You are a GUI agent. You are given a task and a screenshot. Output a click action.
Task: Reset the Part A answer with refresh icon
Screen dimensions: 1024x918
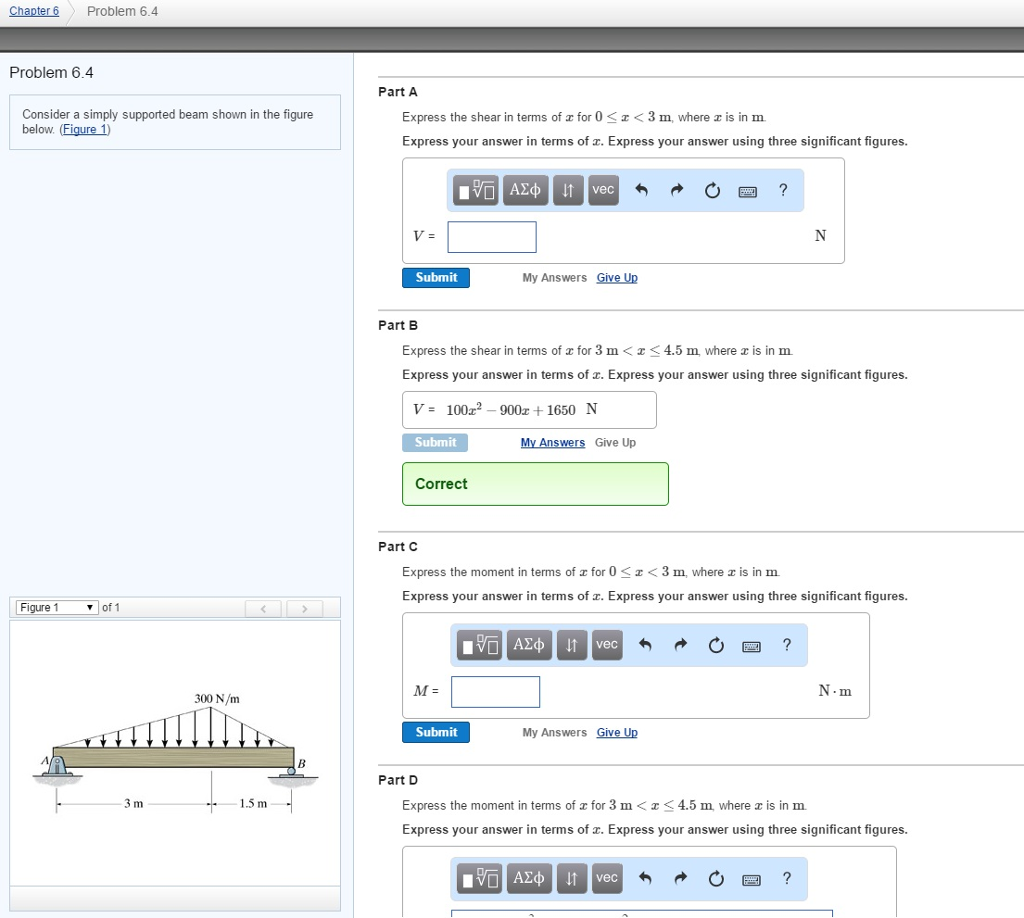click(x=712, y=190)
